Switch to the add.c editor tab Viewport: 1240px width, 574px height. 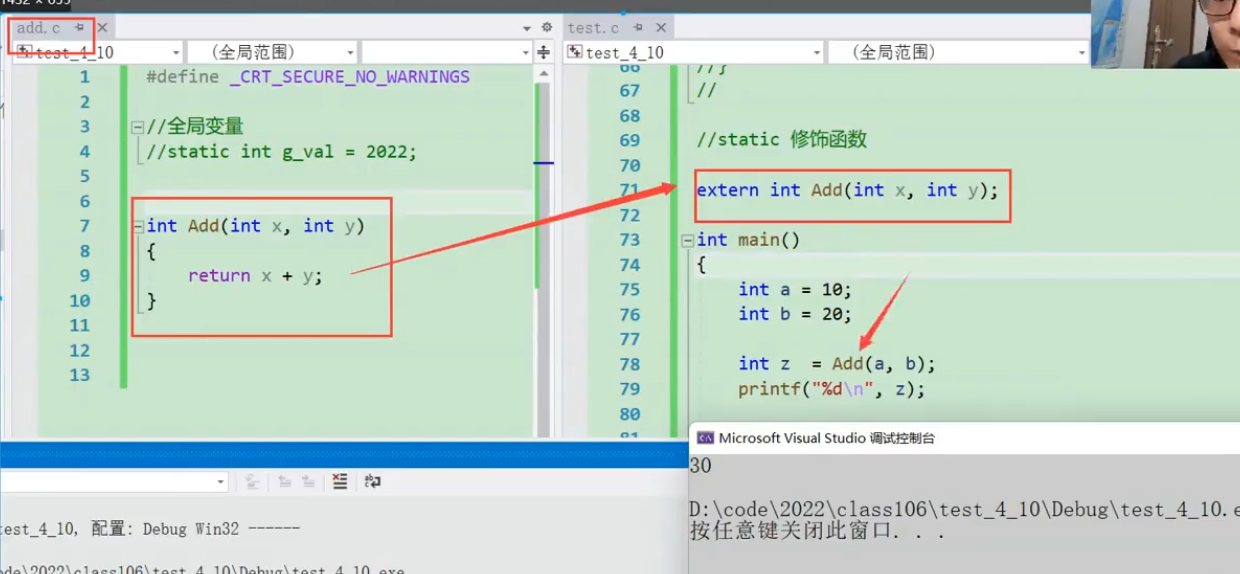point(38,28)
